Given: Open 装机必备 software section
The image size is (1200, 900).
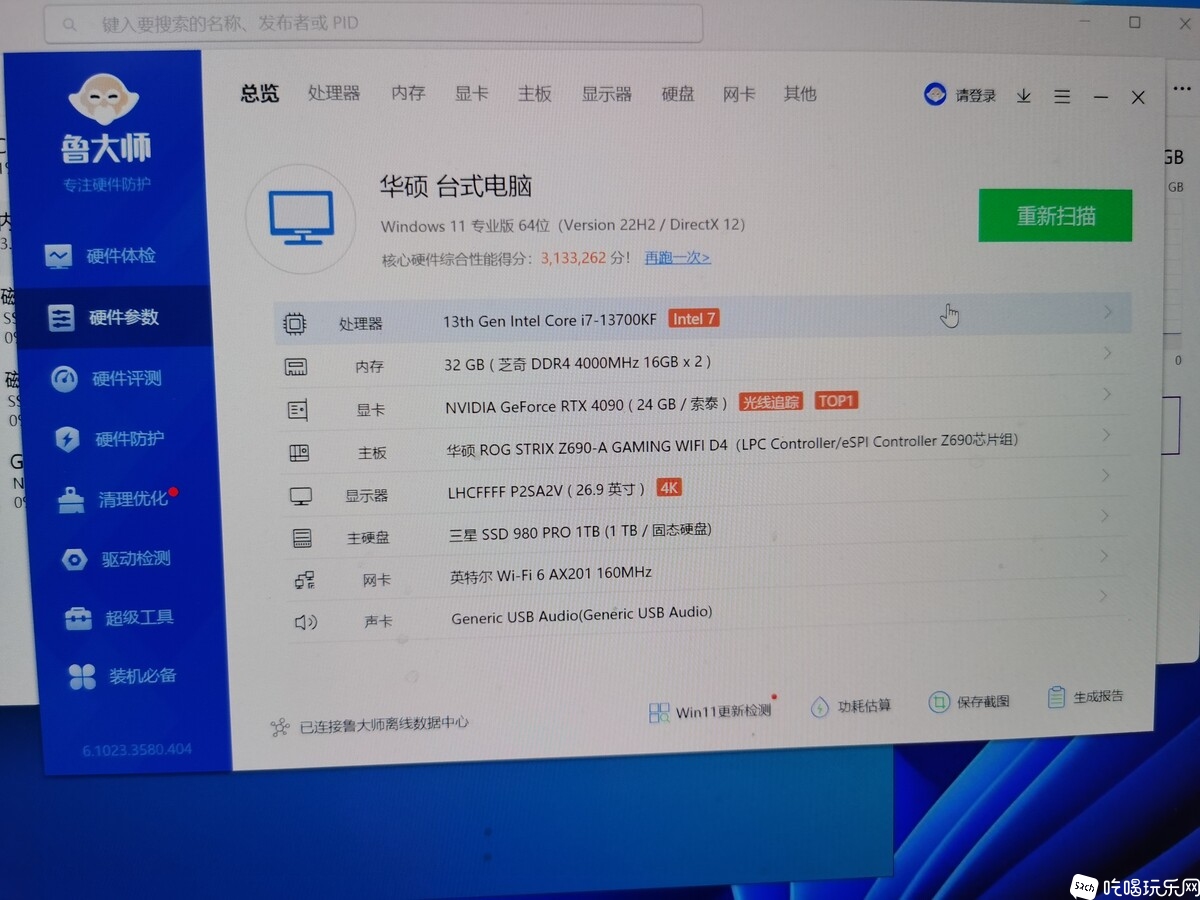Looking at the screenshot, I should coord(122,676).
